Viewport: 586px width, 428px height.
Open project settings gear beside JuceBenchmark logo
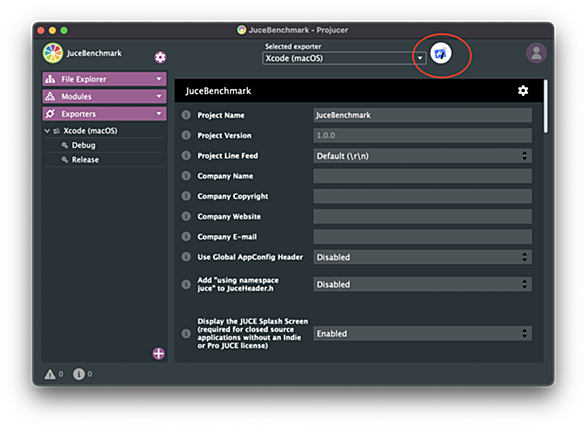point(160,57)
